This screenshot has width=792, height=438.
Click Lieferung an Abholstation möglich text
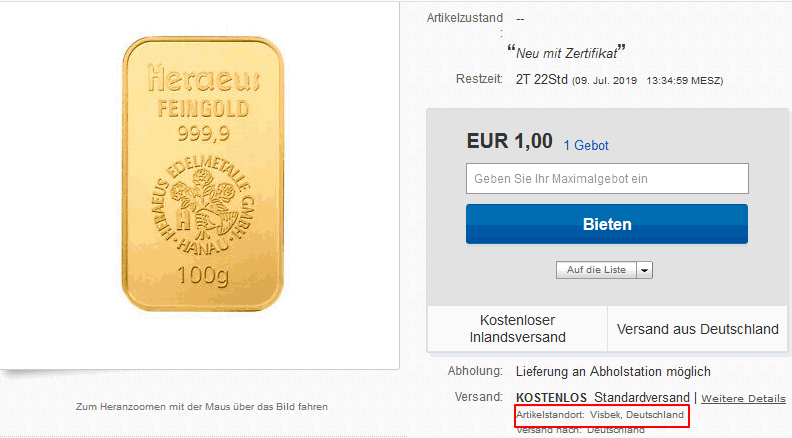[x=613, y=372]
